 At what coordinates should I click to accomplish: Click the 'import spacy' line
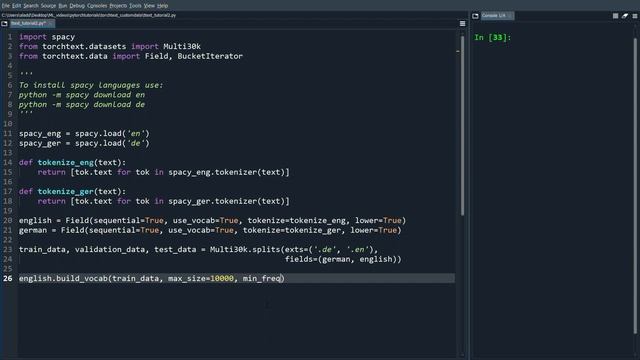(x=47, y=37)
